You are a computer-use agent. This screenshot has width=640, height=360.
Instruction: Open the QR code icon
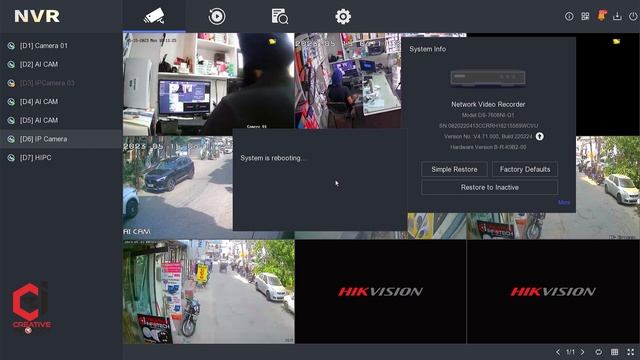(x=585, y=16)
